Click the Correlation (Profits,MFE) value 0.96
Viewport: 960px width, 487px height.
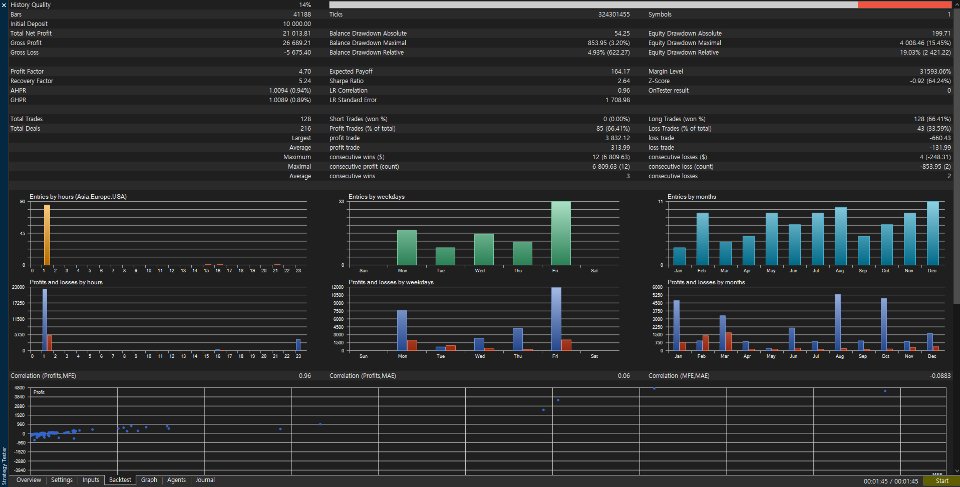pos(305,376)
